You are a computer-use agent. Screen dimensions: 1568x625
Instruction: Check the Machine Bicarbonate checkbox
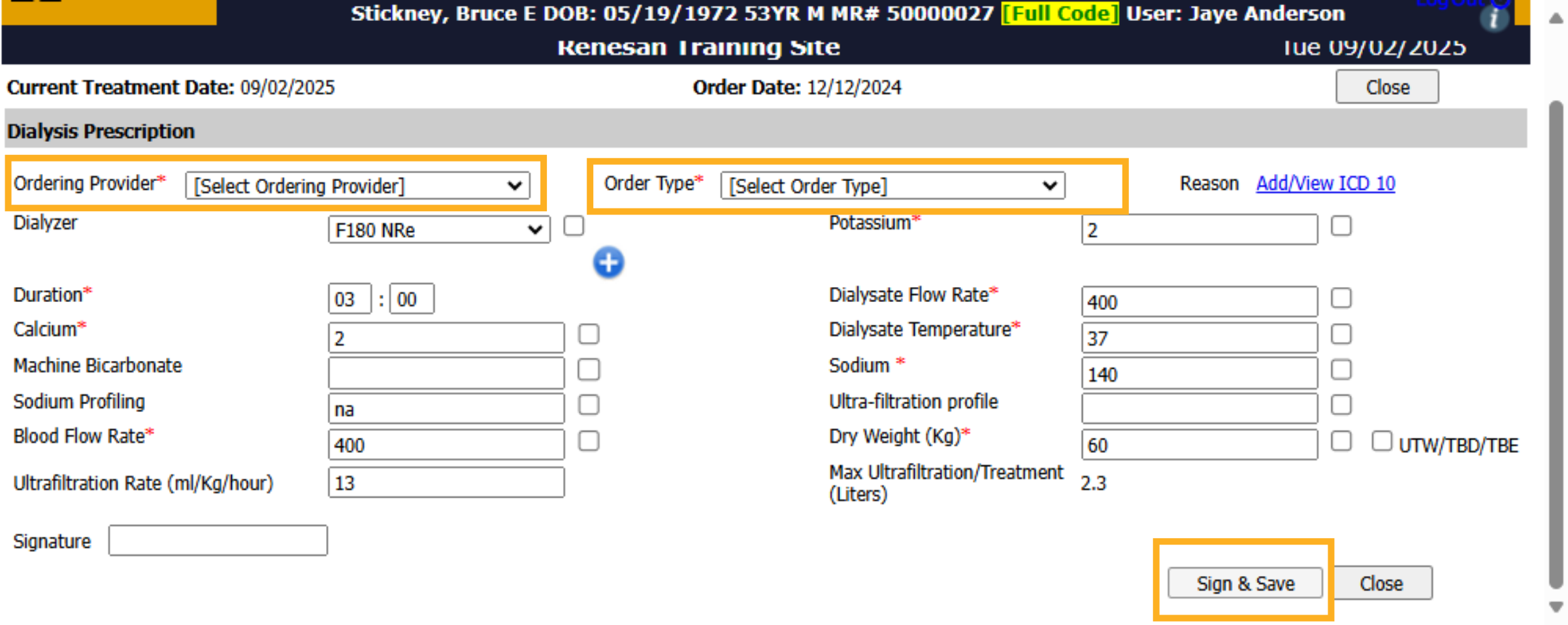point(589,369)
